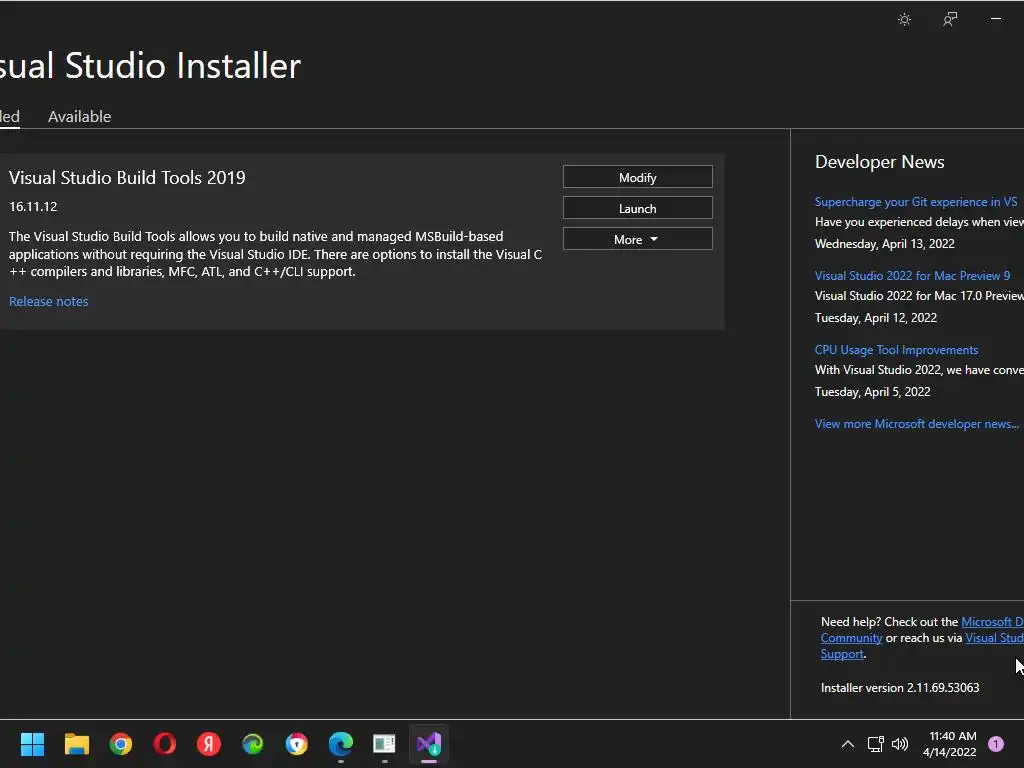
Task: Open the volume tray icon
Action: [x=900, y=744]
